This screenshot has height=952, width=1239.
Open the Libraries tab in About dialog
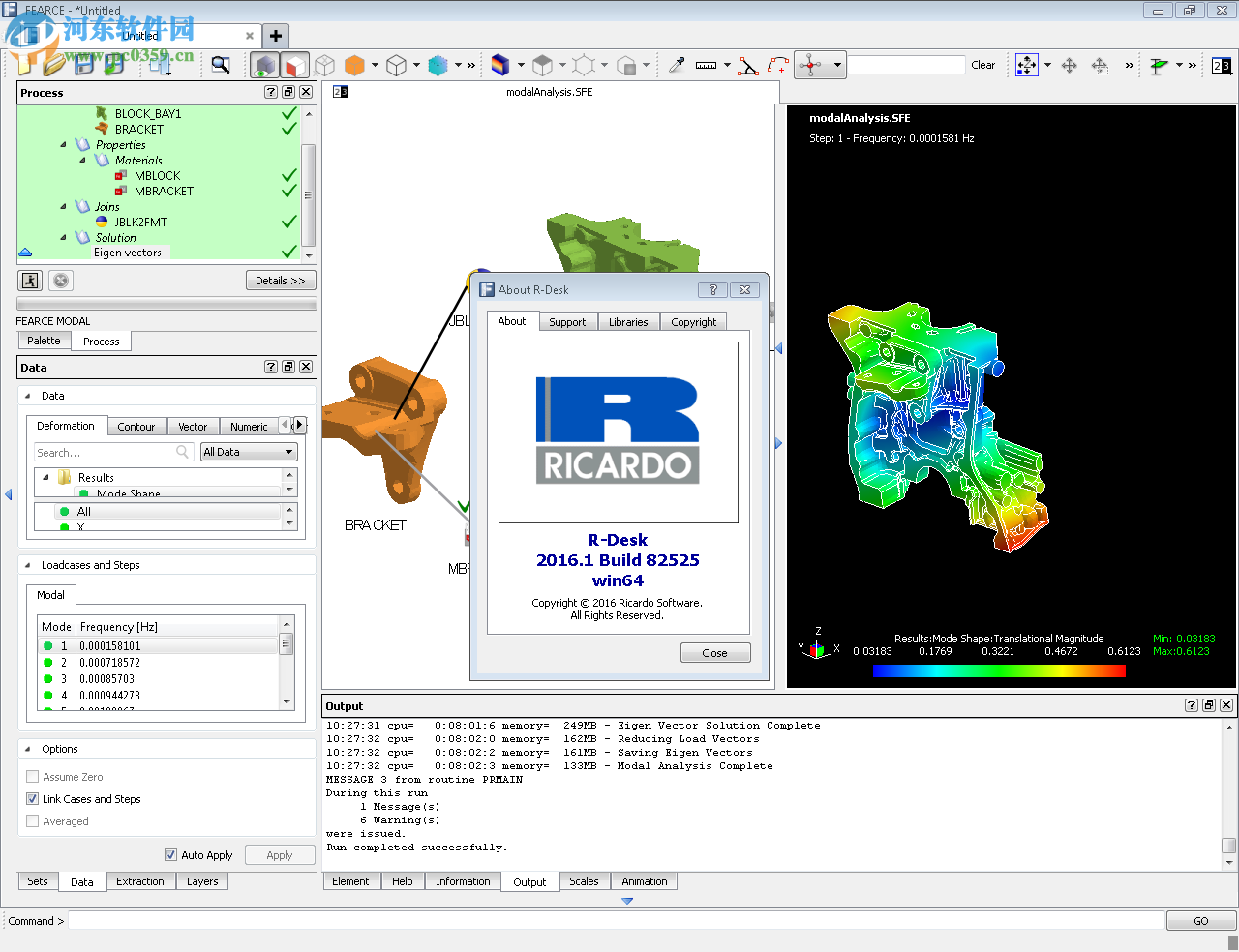pos(628,322)
